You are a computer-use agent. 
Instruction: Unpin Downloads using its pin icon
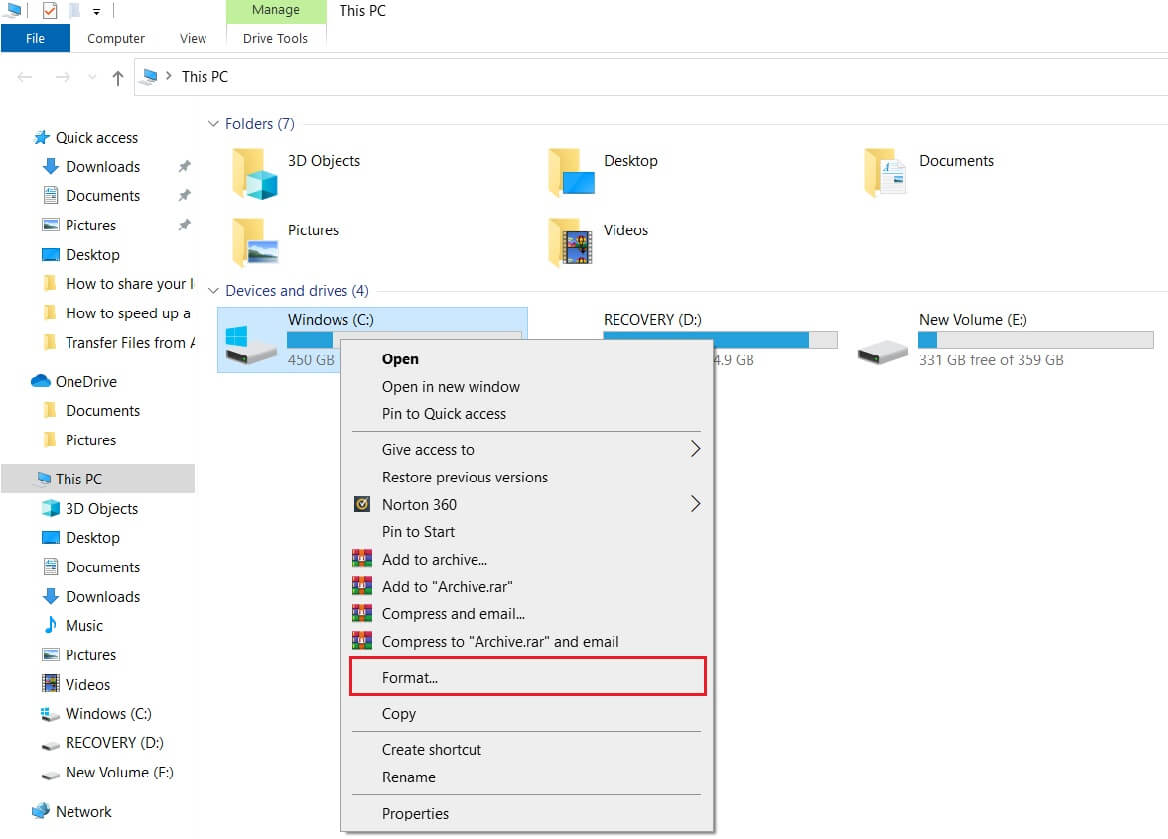184,166
